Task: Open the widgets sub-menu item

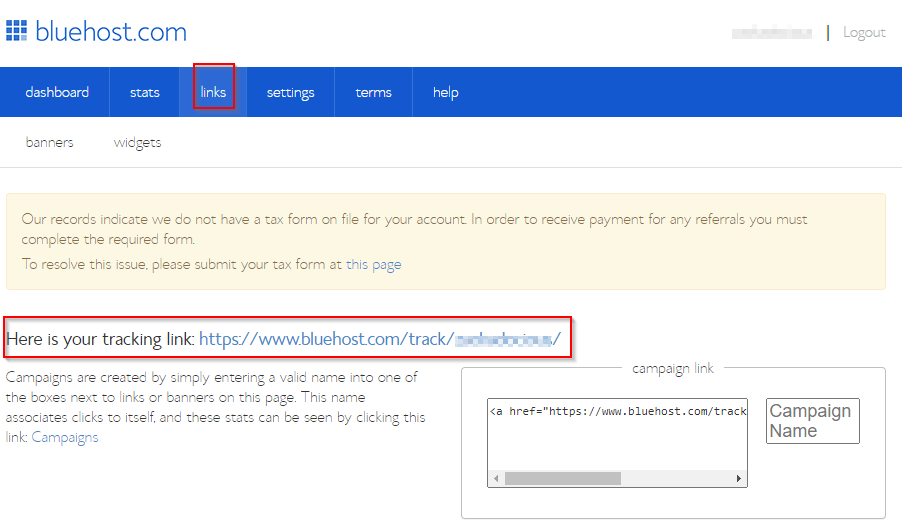Action: coord(137,143)
